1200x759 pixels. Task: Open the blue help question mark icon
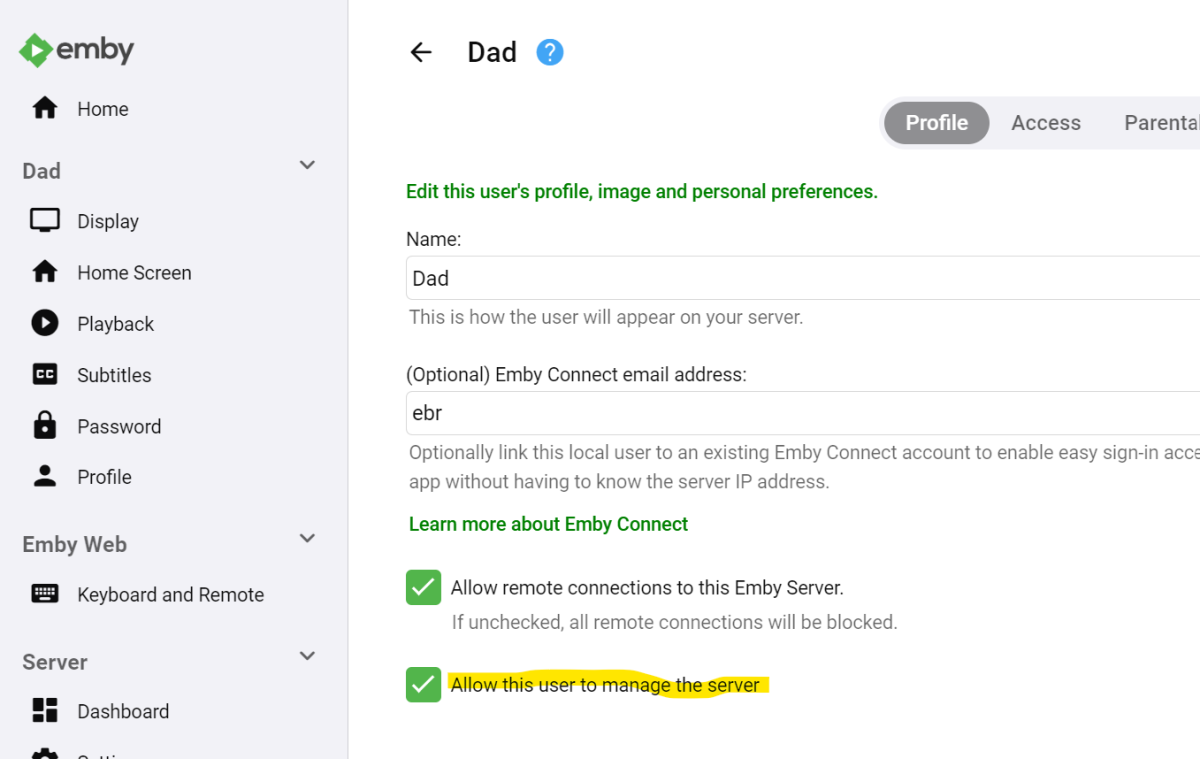coord(550,53)
